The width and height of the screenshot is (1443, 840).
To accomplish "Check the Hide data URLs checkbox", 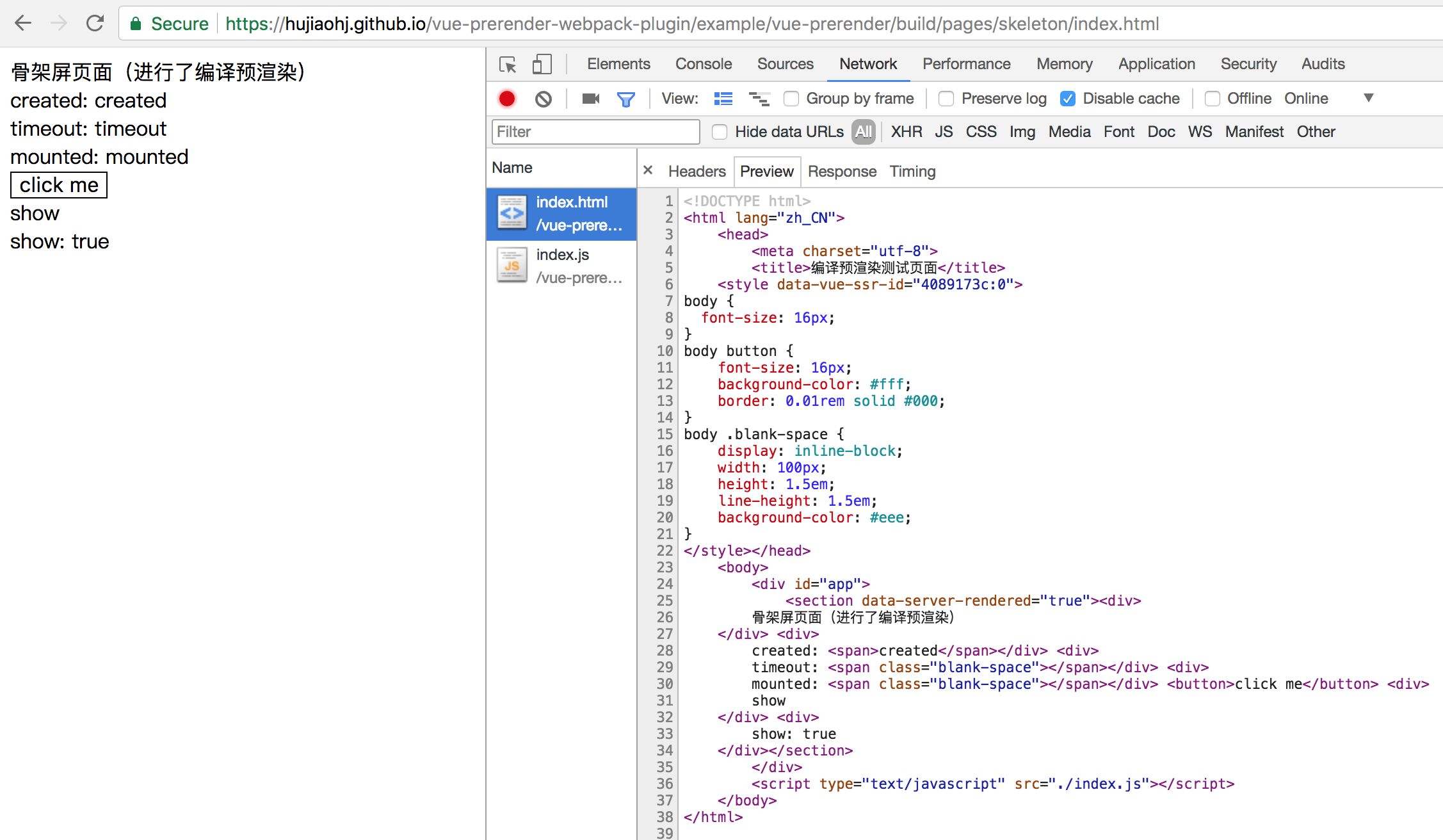I will click(x=720, y=132).
